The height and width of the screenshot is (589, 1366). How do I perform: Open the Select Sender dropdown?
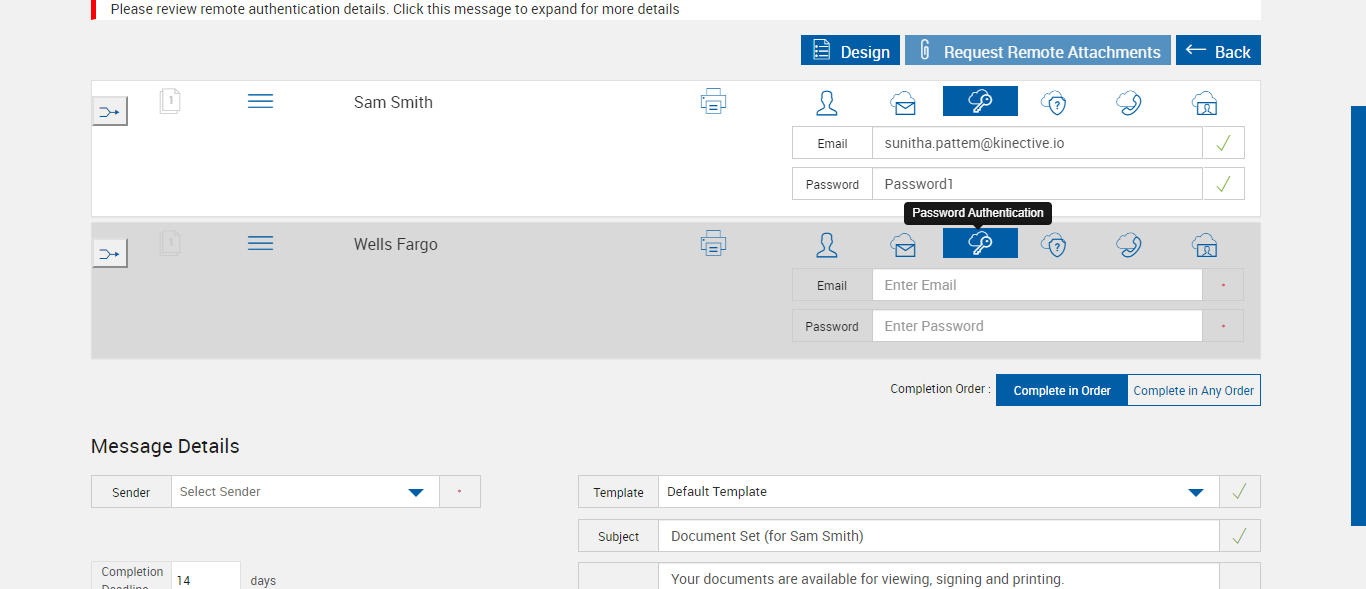coord(305,492)
